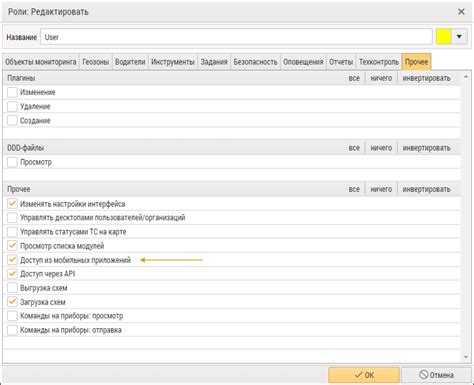Image resolution: width=474 pixels, height=385 pixels.
Task: Toggle Управлять десктопами пользователей/организаций checkbox
Action: pyautogui.click(x=12, y=218)
